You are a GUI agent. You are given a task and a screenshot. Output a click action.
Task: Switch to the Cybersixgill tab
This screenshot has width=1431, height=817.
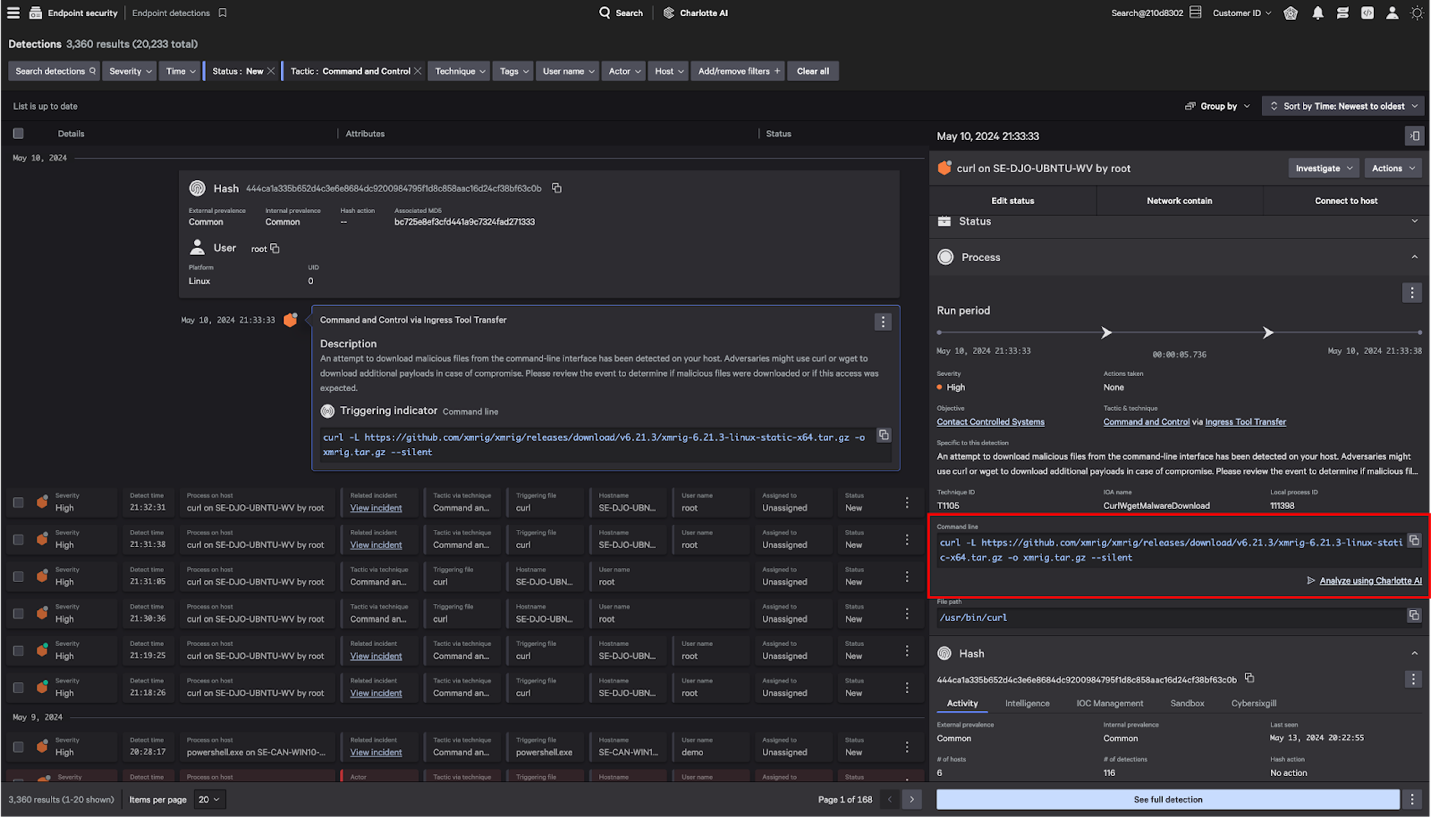[x=1253, y=703]
